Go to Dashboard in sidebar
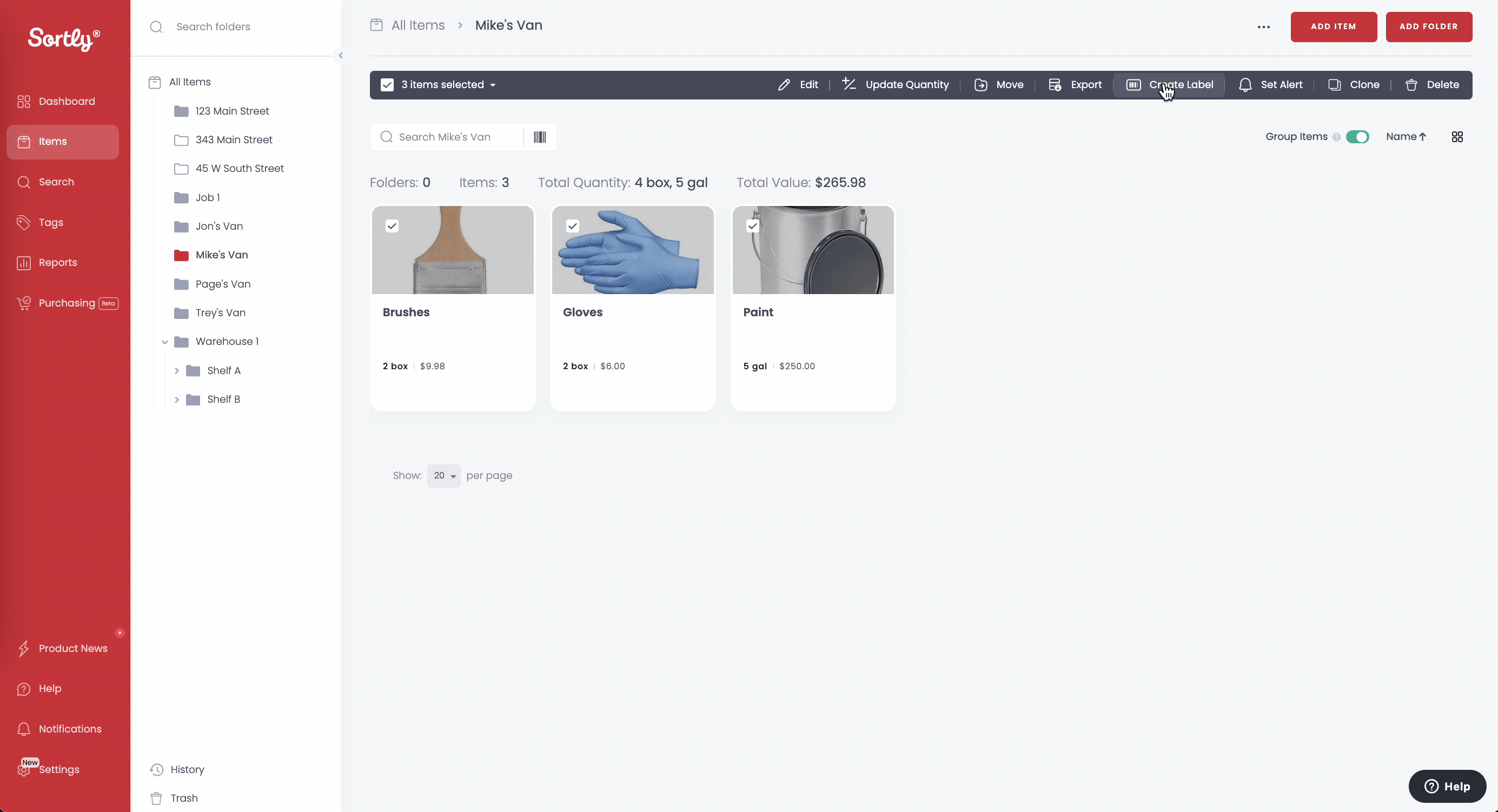 point(67,101)
